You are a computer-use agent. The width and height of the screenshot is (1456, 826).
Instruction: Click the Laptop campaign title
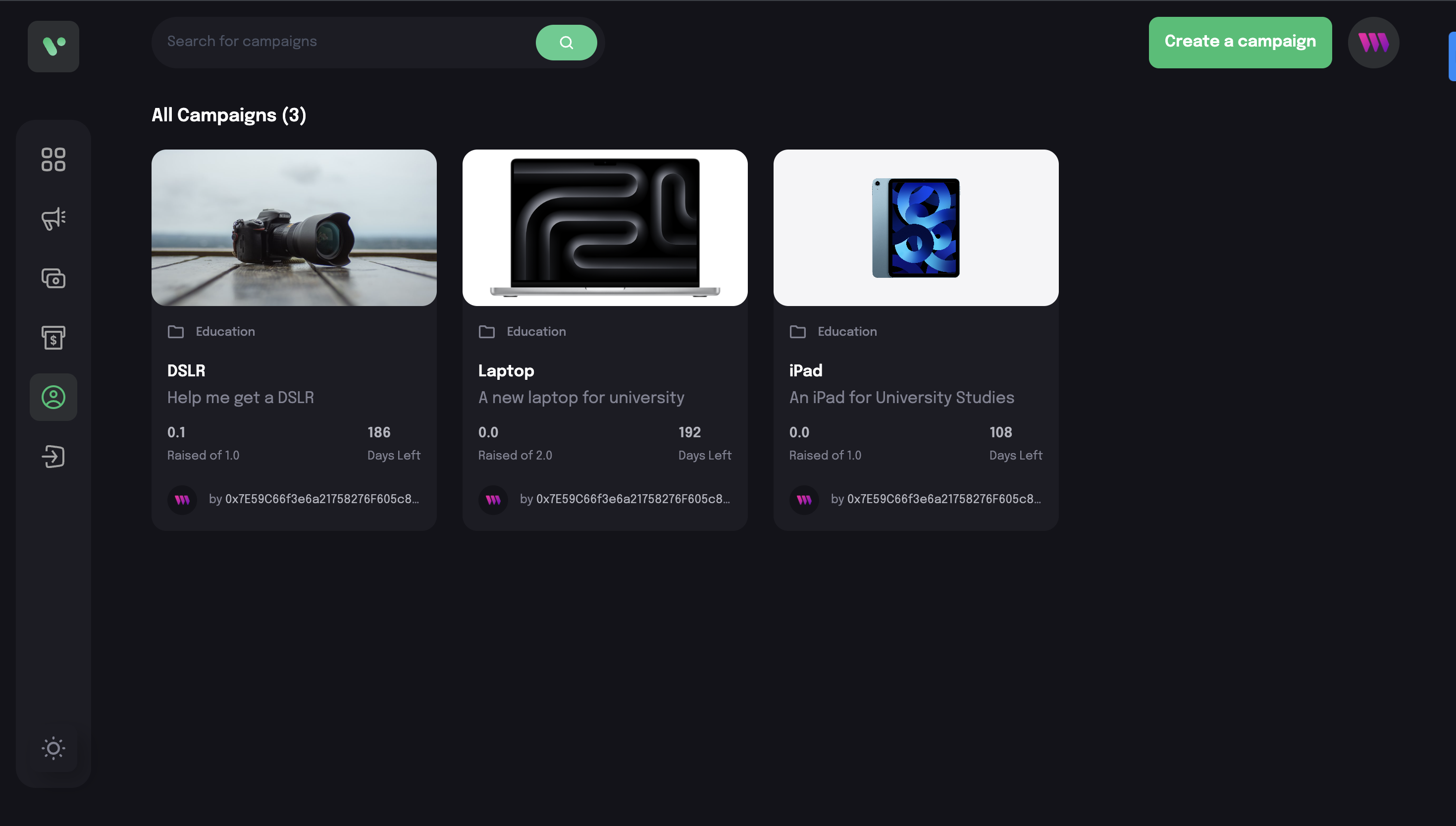[506, 370]
